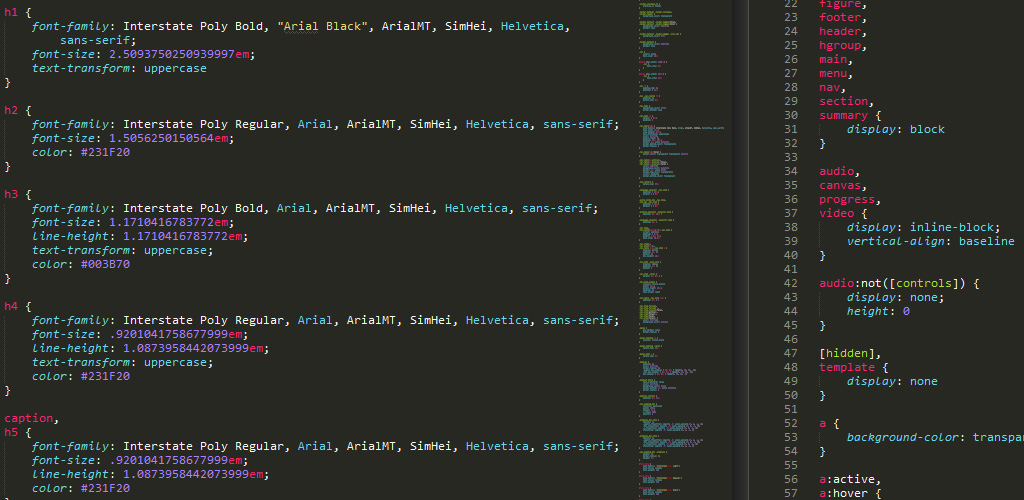Viewport: 1024px width, 500px height.
Task: Click the code minimap between the panes
Action: 686,250
